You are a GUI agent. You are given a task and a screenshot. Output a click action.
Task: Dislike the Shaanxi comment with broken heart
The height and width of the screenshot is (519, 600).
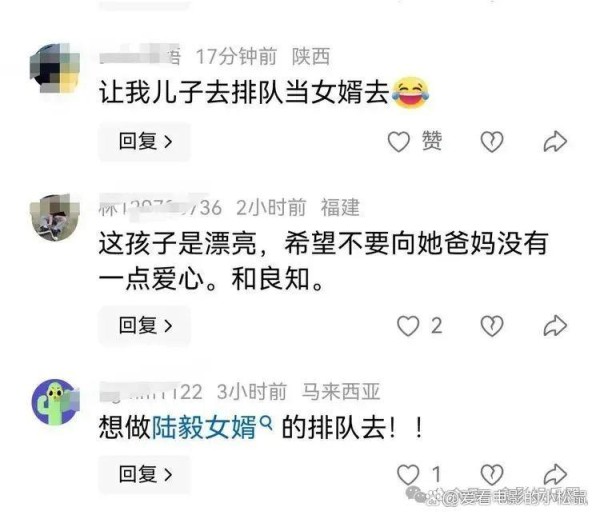(x=492, y=142)
